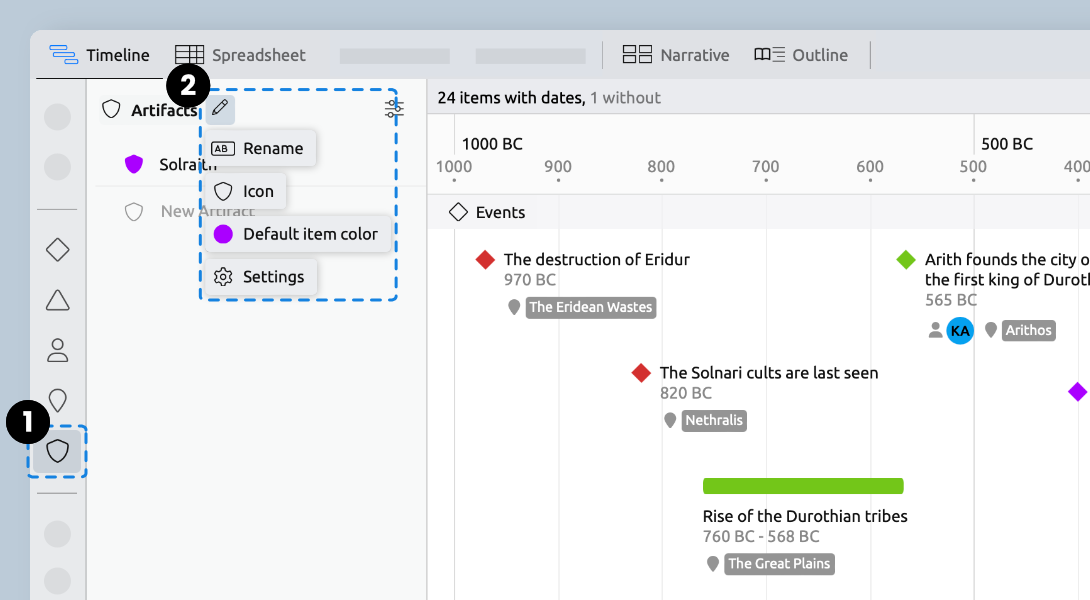The width and height of the screenshot is (1090, 600).
Task: Open the Locations pin sidebar icon
Action: pyautogui.click(x=58, y=400)
